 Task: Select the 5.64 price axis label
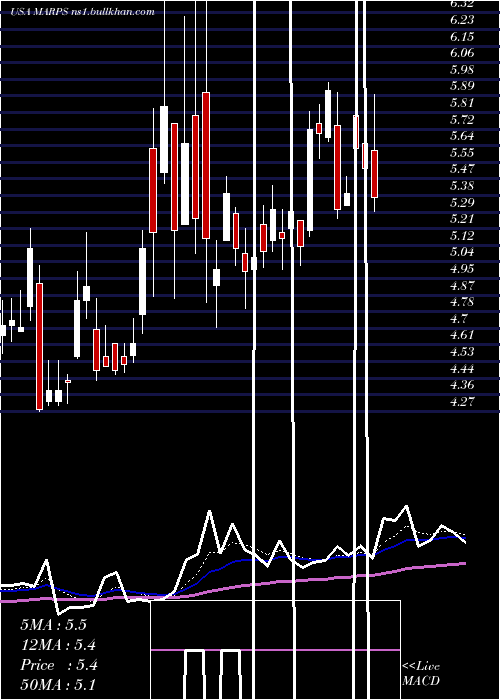tap(462, 136)
